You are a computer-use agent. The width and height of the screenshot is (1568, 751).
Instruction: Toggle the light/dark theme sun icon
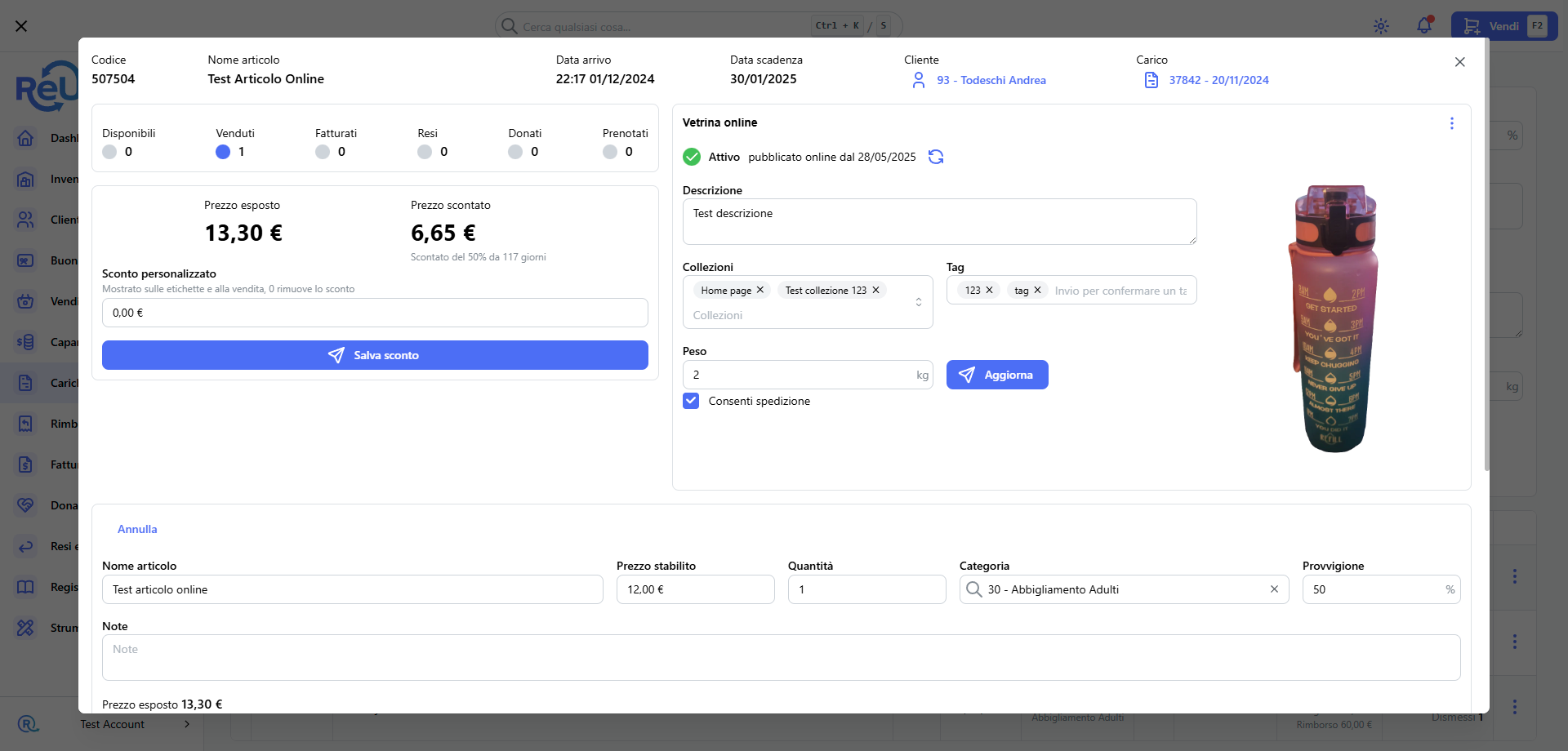click(x=1381, y=26)
